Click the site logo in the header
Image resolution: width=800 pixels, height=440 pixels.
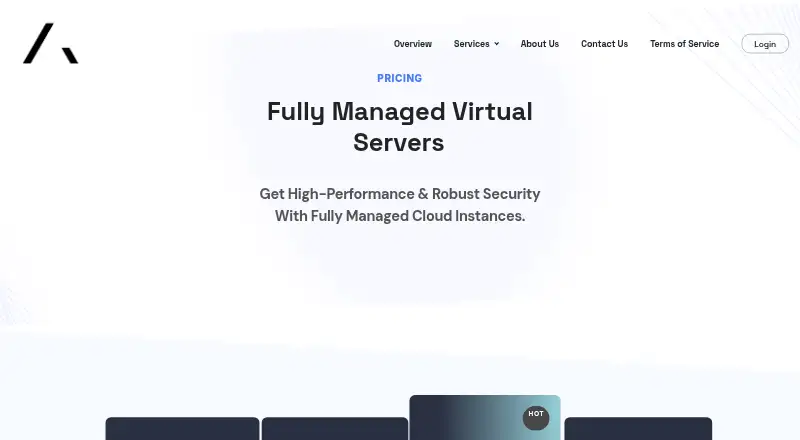51,43
